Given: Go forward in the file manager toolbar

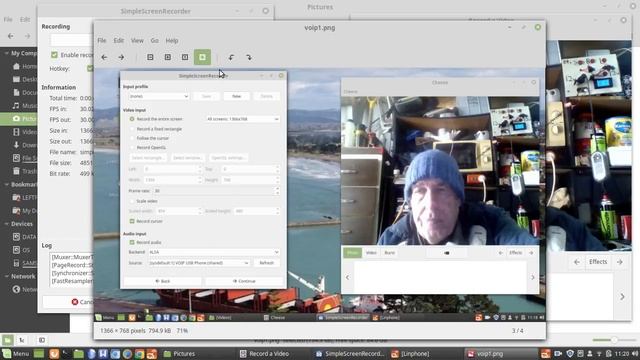Looking at the screenshot, I should [x=27, y=36].
